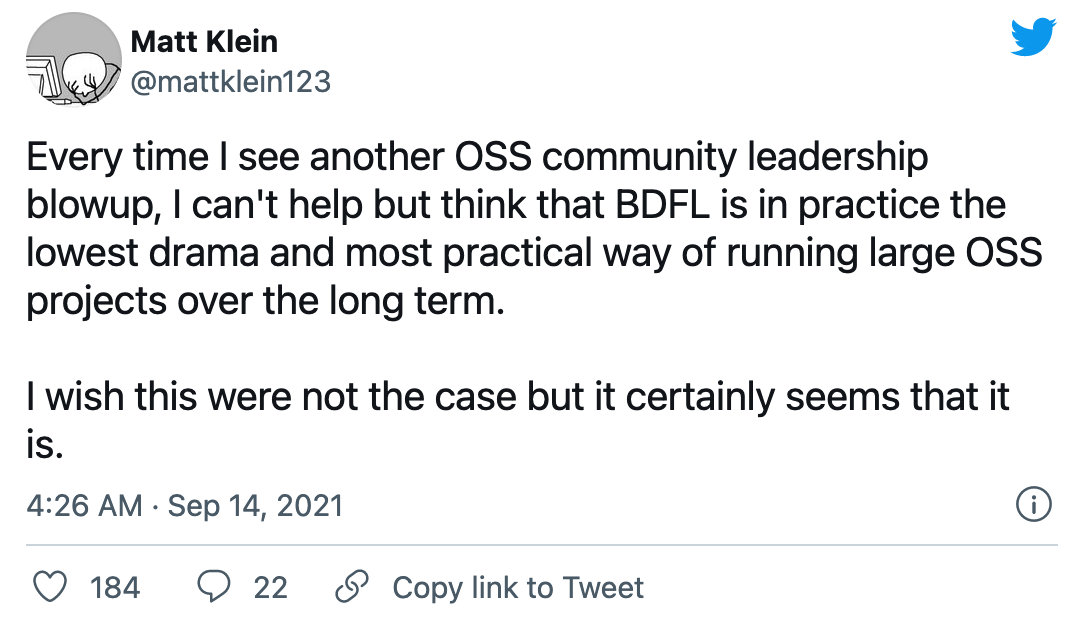The width and height of the screenshot is (1076, 620).
Task: Click the 184 likes count
Action: [115, 587]
